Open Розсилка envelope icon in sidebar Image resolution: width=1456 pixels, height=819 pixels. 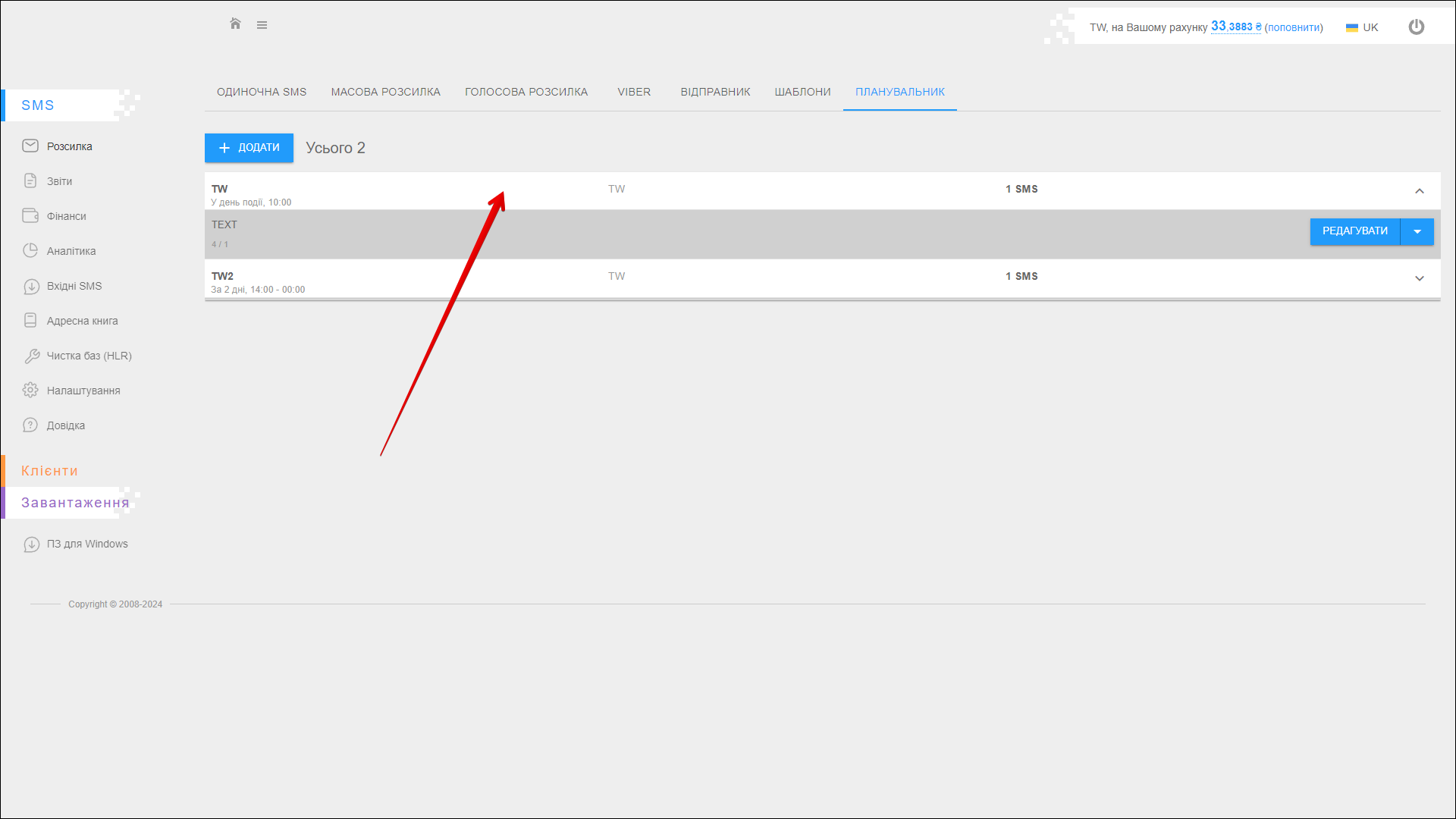(x=30, y=146)
